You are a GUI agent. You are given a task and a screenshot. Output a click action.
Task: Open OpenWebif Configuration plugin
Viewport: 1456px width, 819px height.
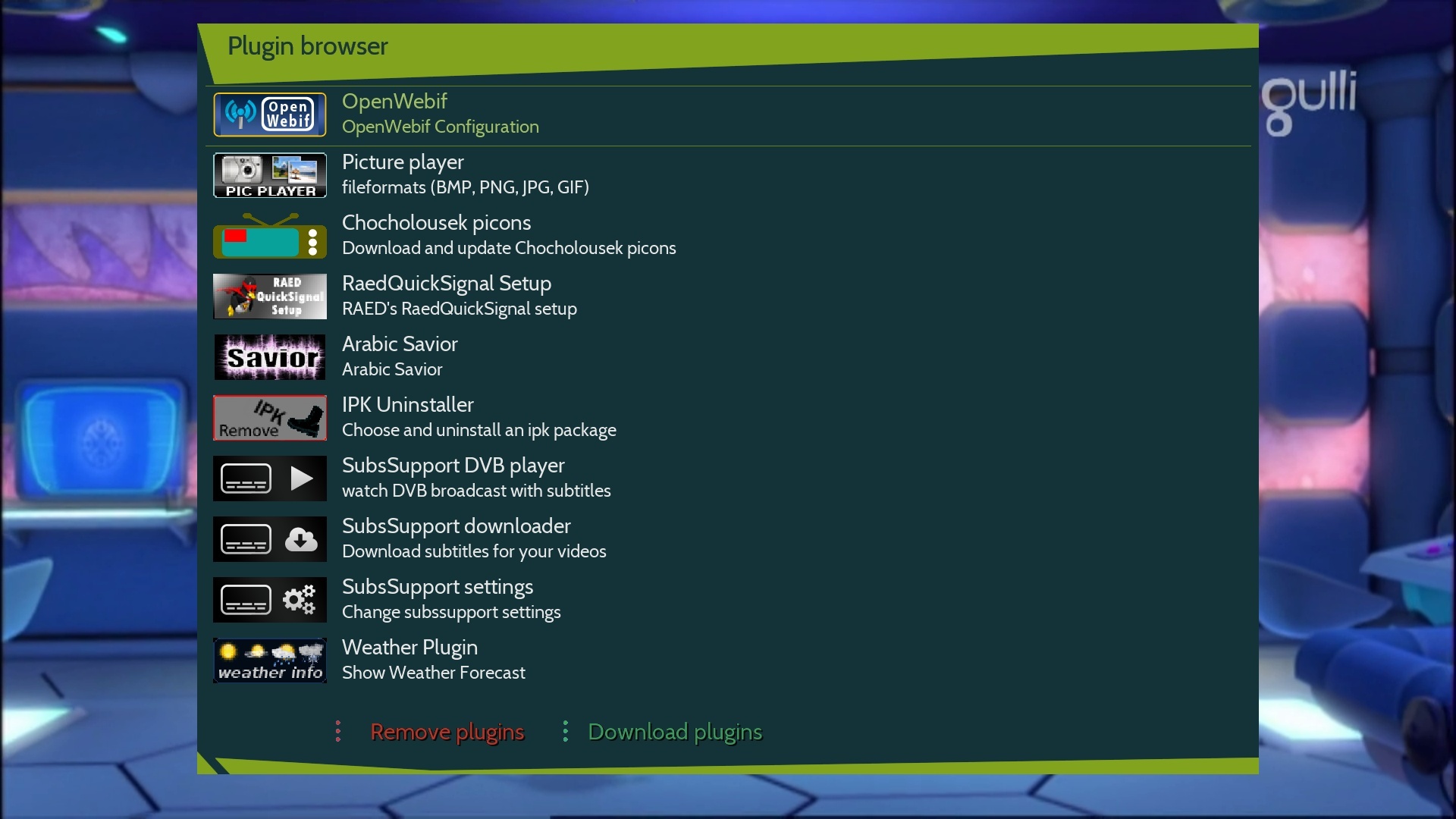[728, 114]
